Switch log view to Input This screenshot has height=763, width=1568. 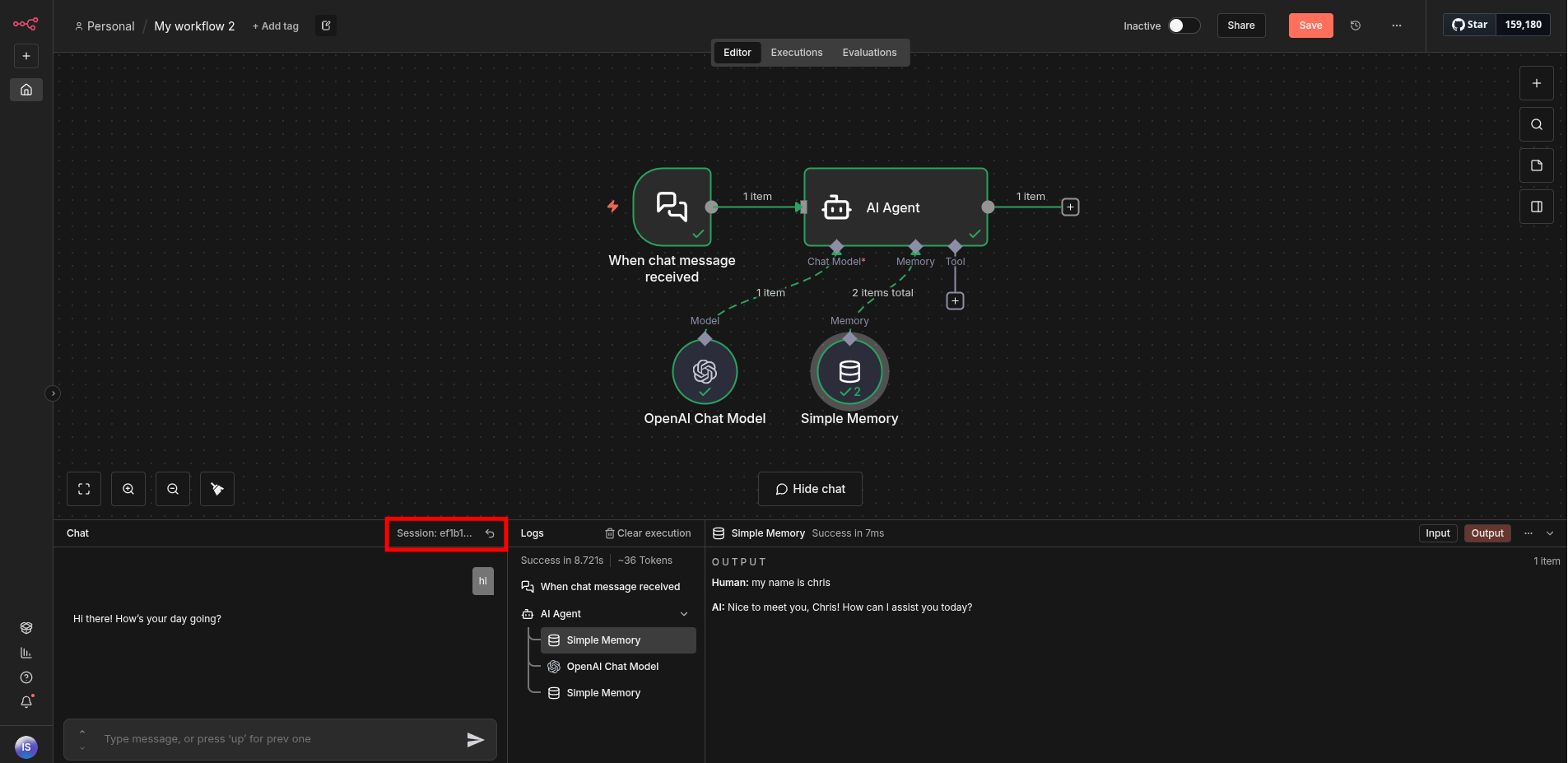click(x=1437, y=533)
